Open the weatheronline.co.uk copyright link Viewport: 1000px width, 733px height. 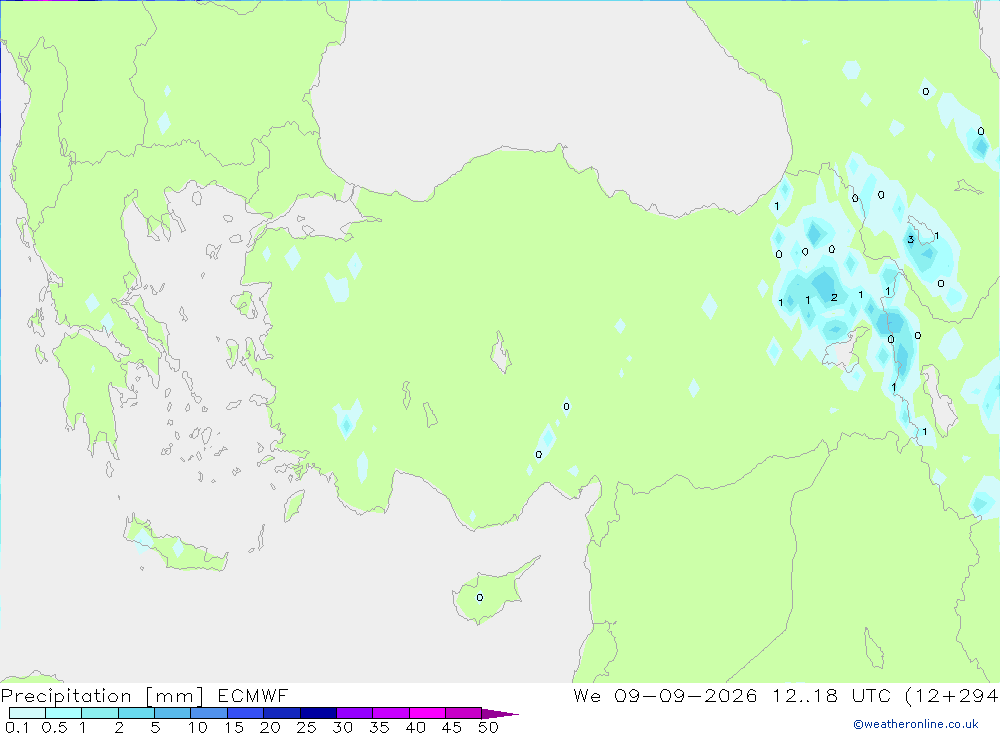click(x=916, y=724)
